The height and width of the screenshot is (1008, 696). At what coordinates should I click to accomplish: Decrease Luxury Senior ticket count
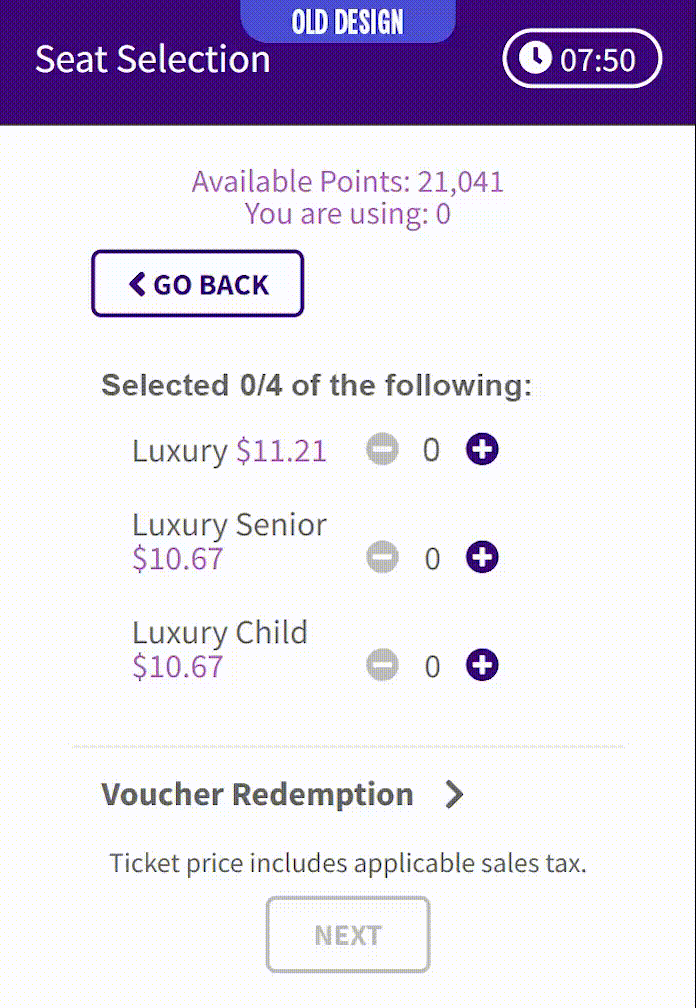[382, 557]
